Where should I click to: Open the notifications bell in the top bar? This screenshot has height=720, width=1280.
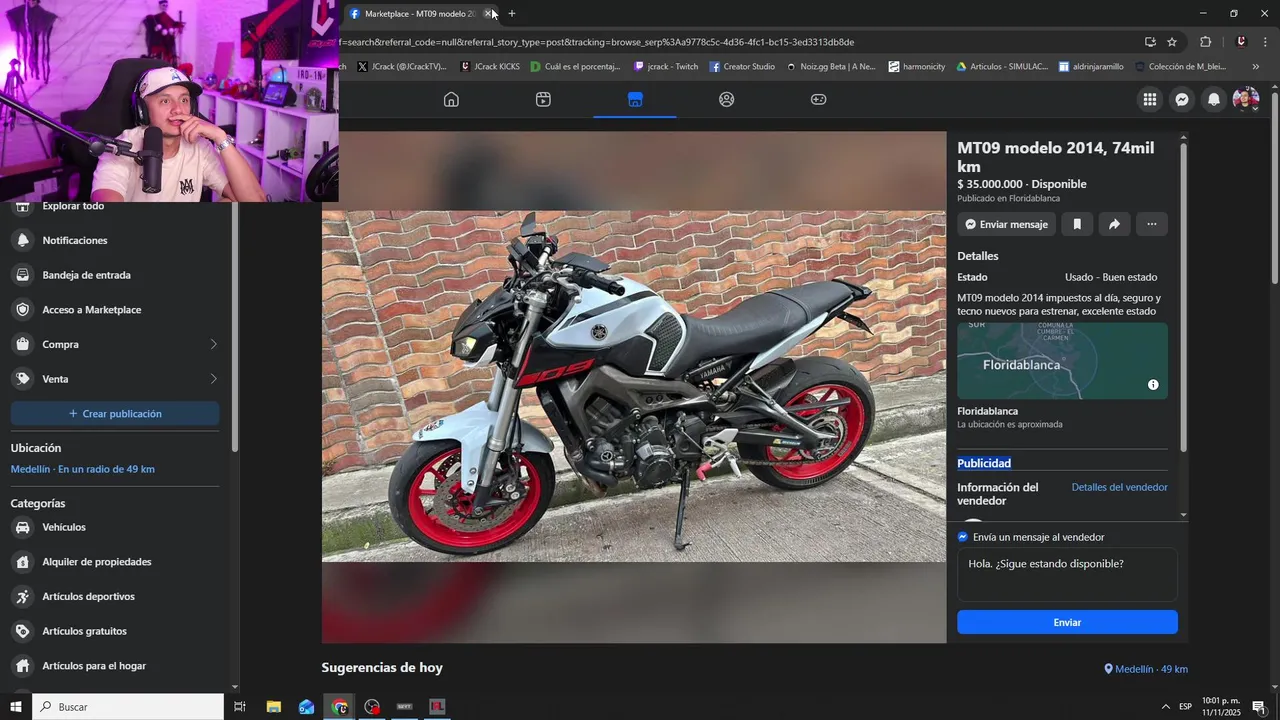[1214, 99]
